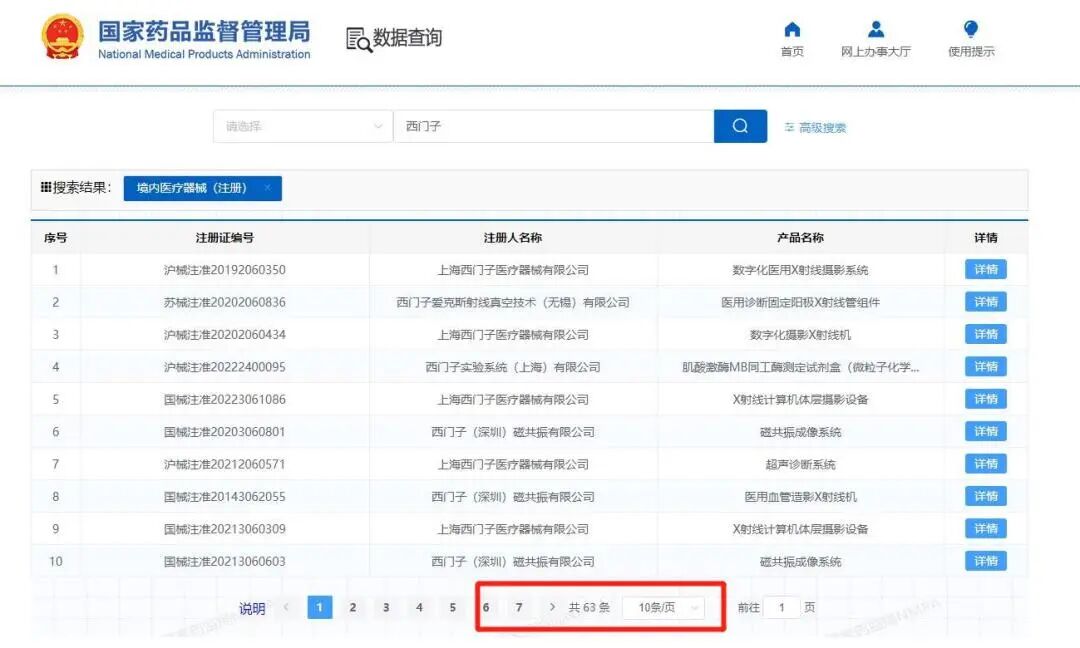Click the filter icon beside 高级搜索

pos(790,125)
